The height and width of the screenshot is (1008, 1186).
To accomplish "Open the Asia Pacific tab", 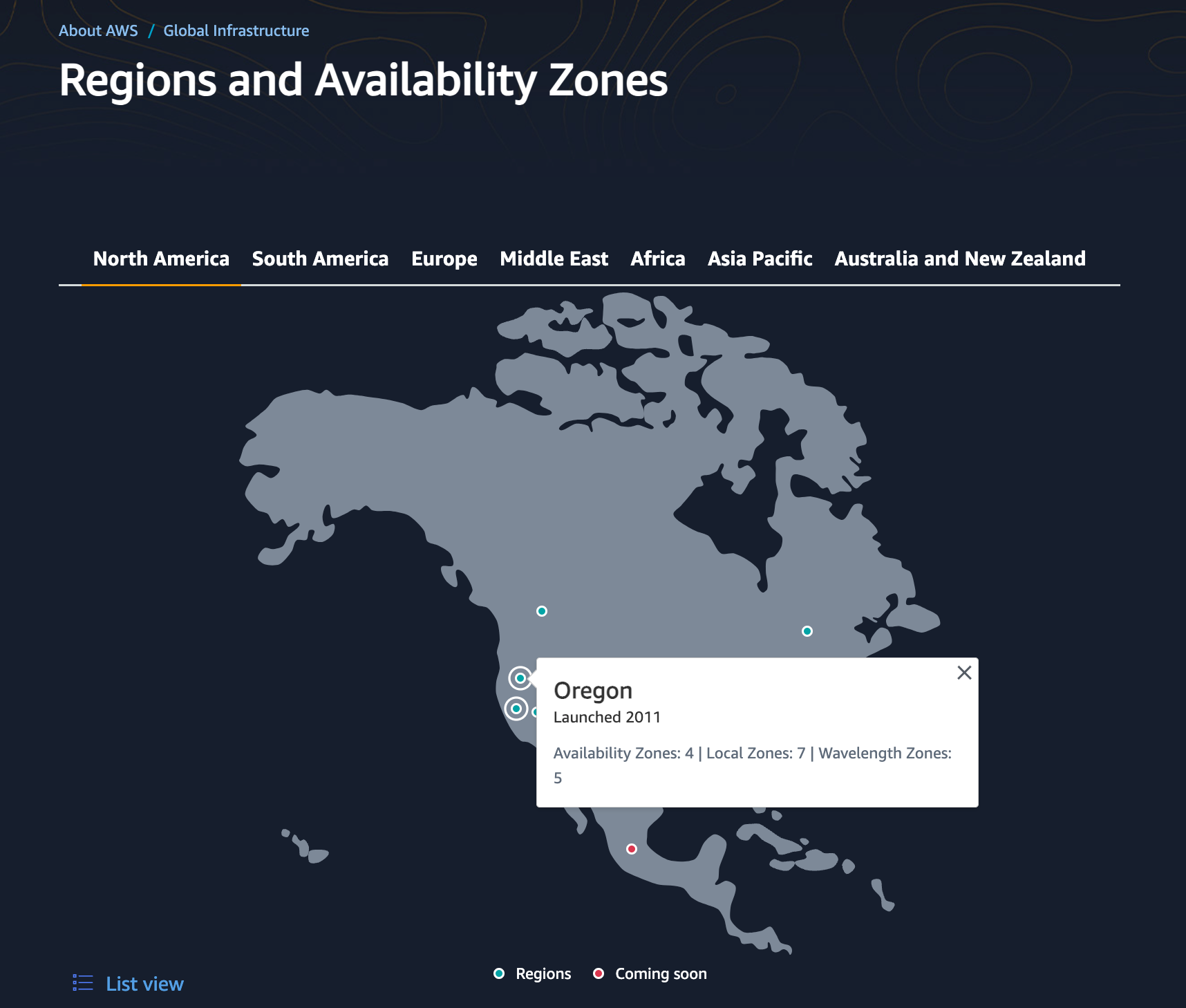I will [760, 259].
